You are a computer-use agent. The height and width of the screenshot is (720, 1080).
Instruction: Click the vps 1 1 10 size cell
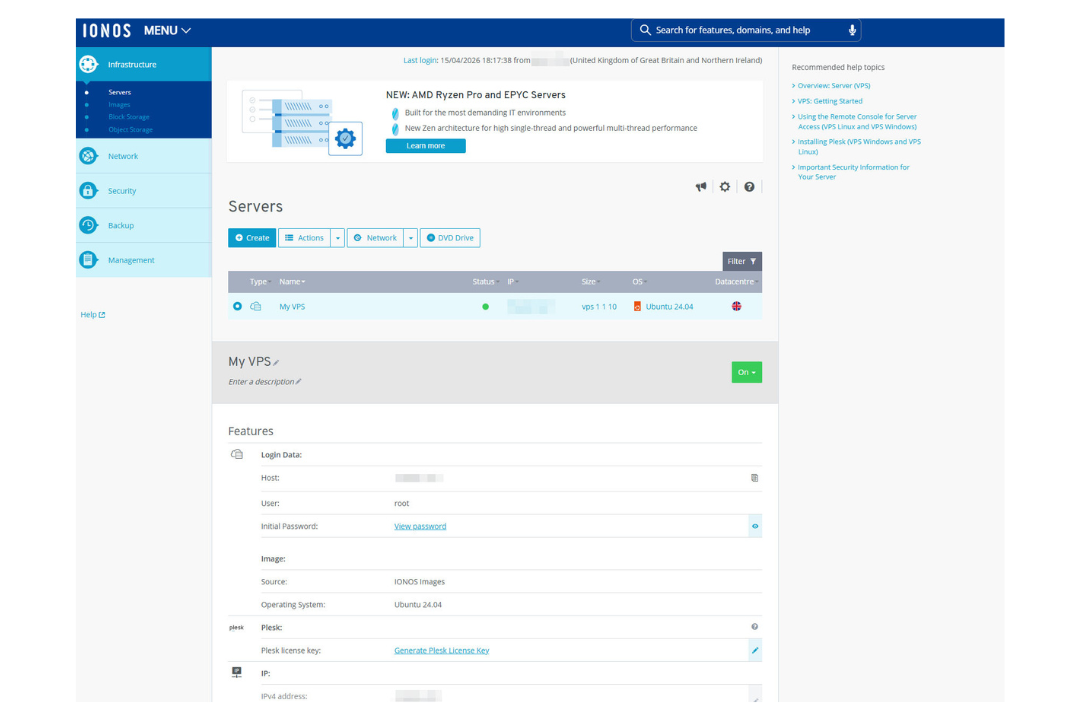[599, 307]
